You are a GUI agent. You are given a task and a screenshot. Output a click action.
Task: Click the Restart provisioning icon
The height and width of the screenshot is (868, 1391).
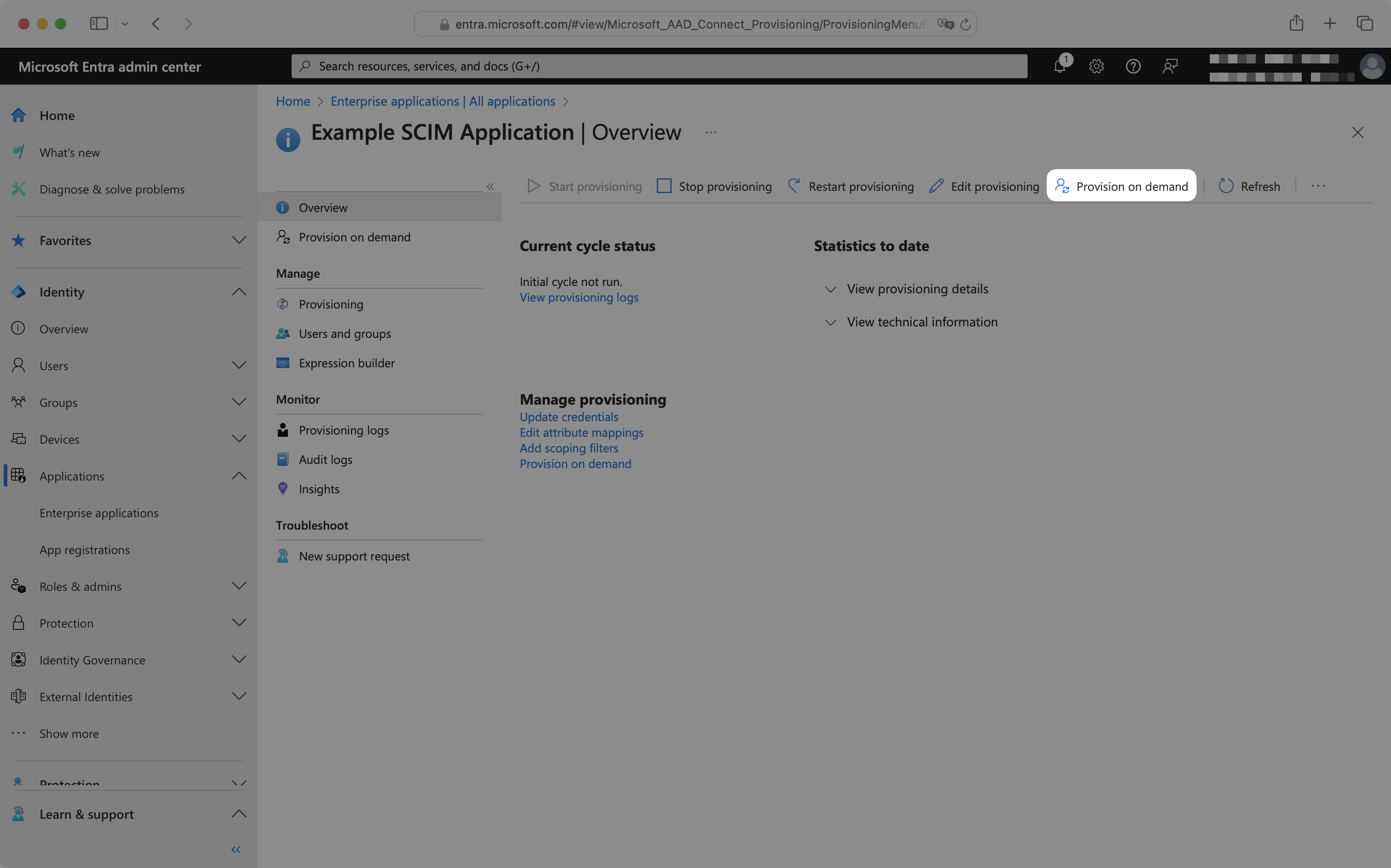point(794,186)
